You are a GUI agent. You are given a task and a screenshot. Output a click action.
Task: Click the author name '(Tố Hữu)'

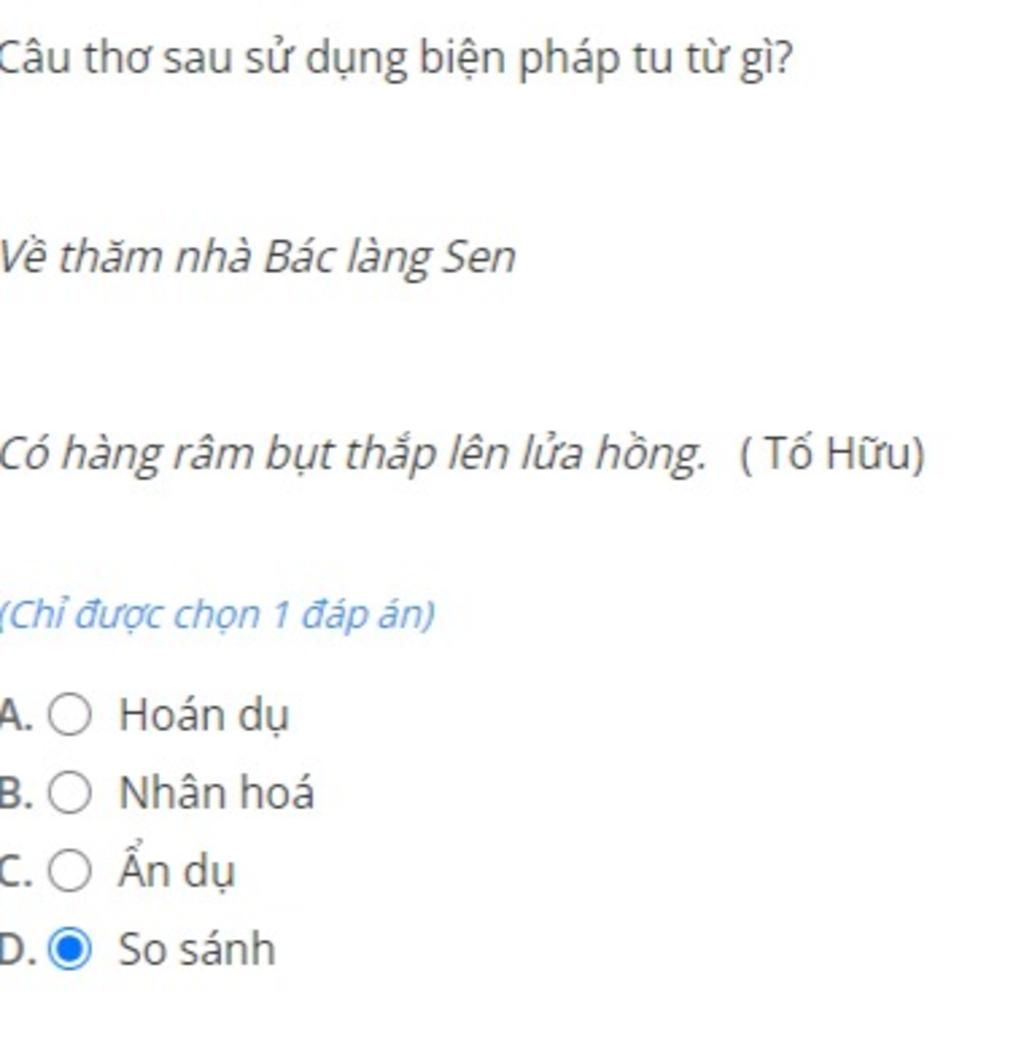[x=832, y=454]
